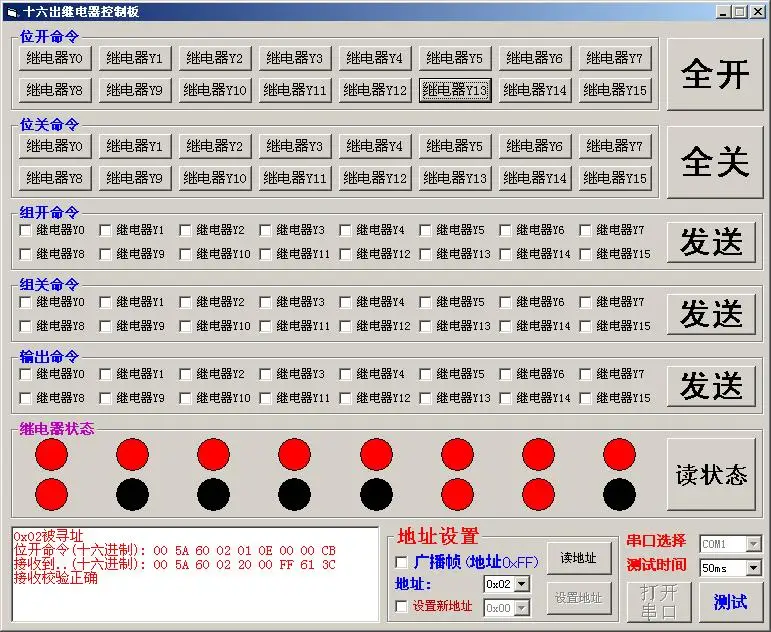Image resolution: width=771 pixels, height=632 pixels.
Task: Click the blue 测试 button
Action: point(731,602)
